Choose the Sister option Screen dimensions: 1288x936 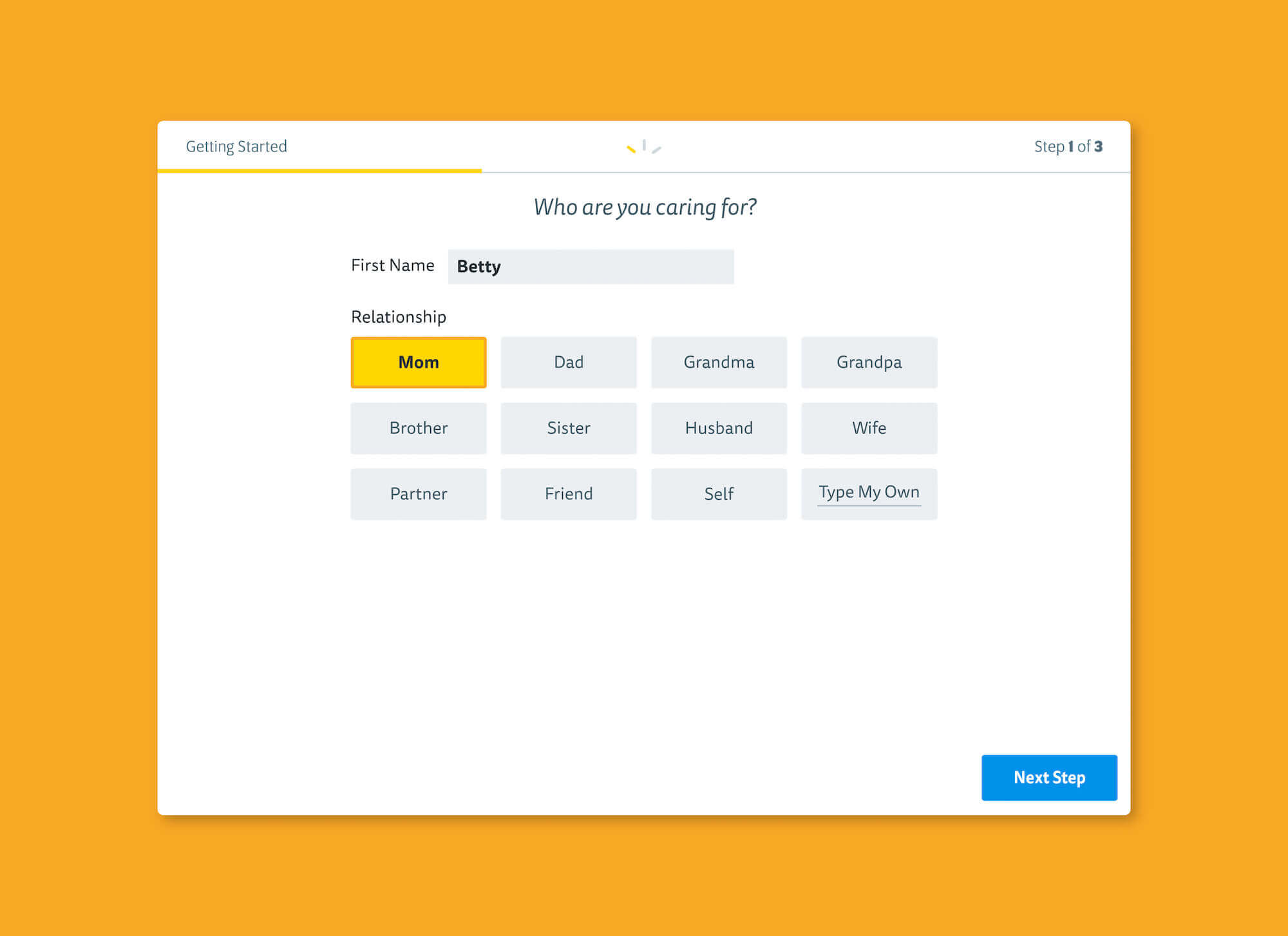coord(569,428)
